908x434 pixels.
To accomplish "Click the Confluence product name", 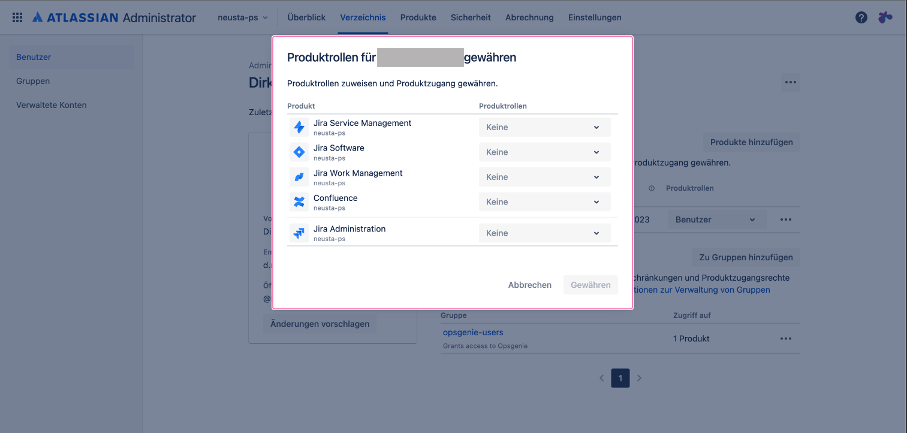I will click(x=335, y=198).
